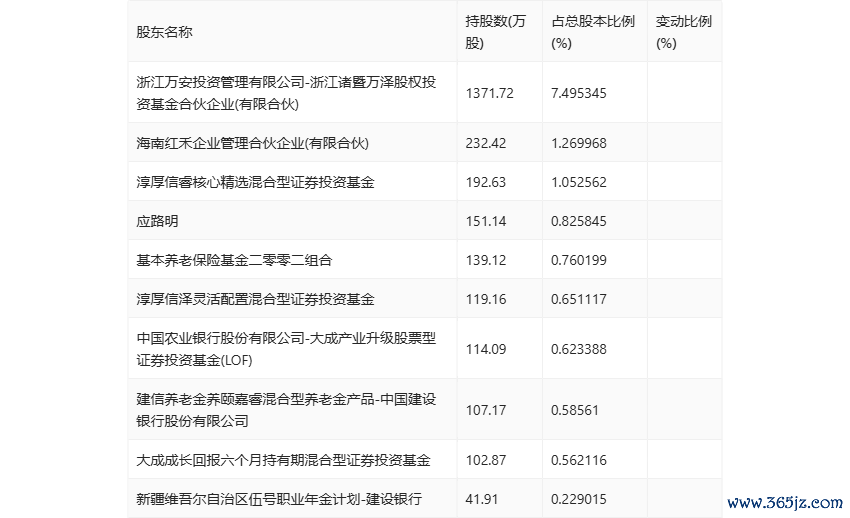Select 新疆维吾尔自治区伍号职业年金计划-建设银行 name
The width and height of the screenshot is (850, 518).
click(279, 499)
